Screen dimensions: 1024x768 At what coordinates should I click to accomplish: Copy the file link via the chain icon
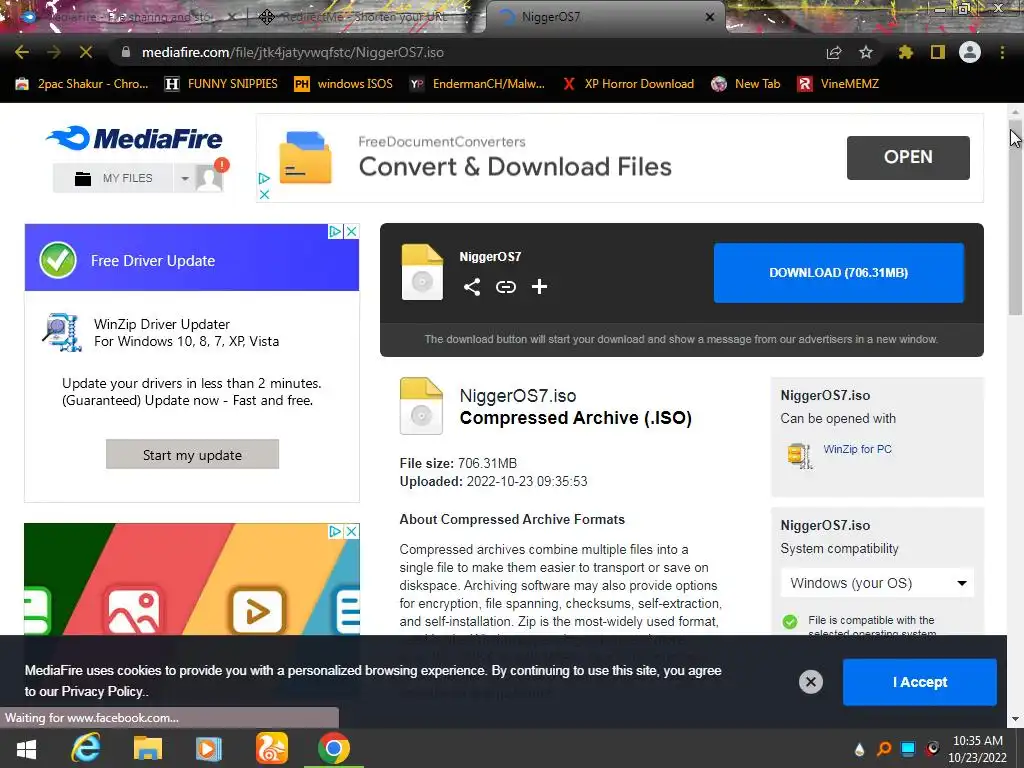pyautogui.click(x=505, y=287)
